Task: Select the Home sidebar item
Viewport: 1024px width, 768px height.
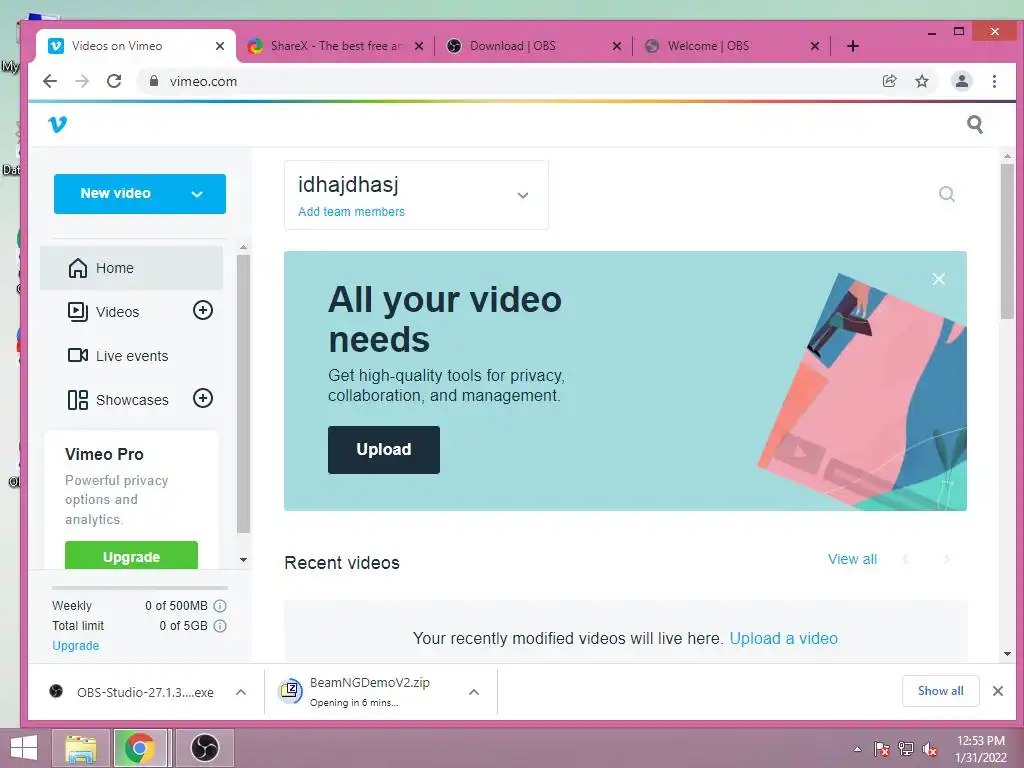Action: [131, 268]
